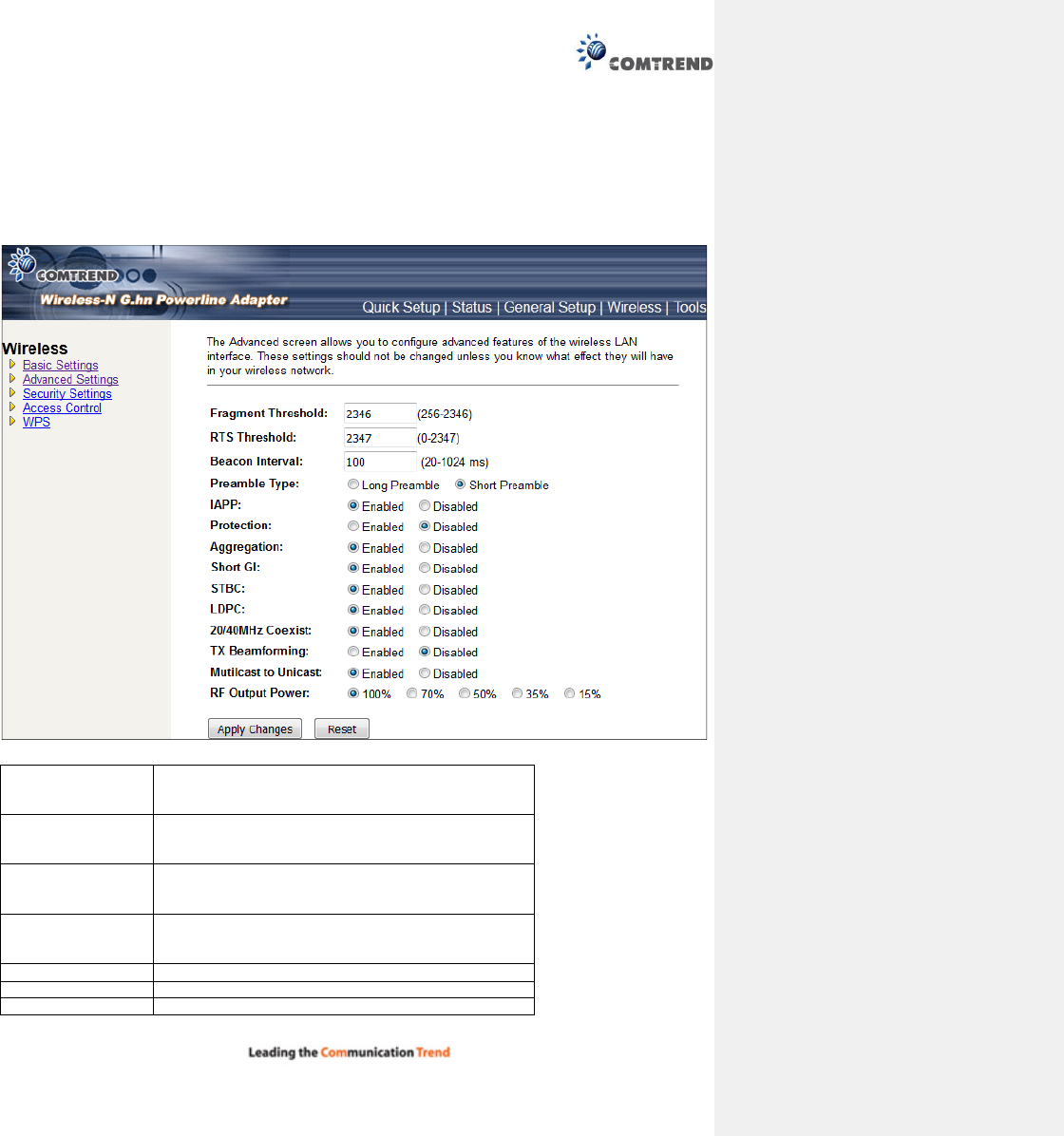Click the Reset button
Image resolution: width=1064 pixels, height=1136 pixels.
(x=341, y=729)
